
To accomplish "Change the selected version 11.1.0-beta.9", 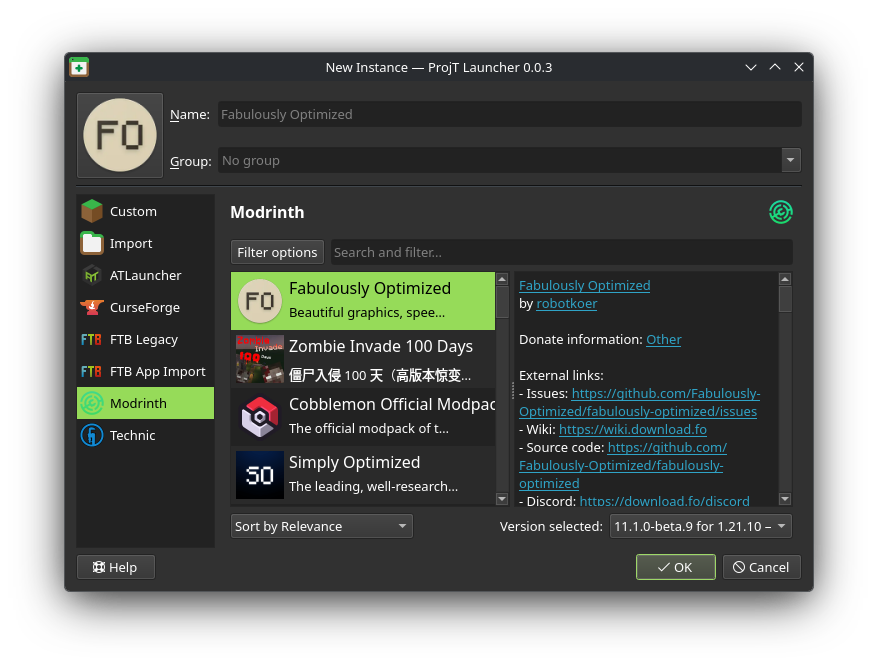I will point(700,525).
